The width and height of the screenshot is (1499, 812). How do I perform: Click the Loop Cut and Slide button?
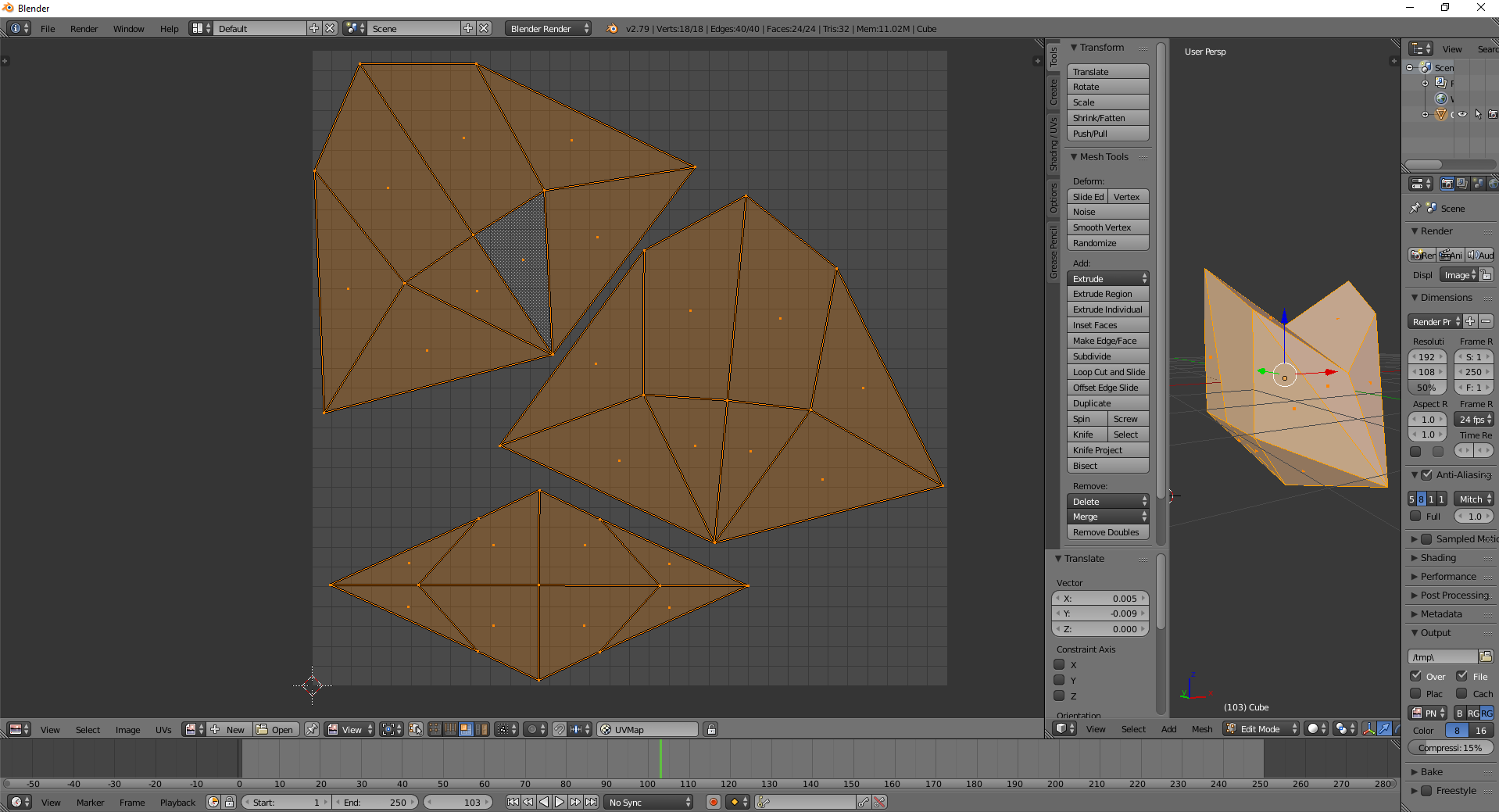click(1108, 372)
